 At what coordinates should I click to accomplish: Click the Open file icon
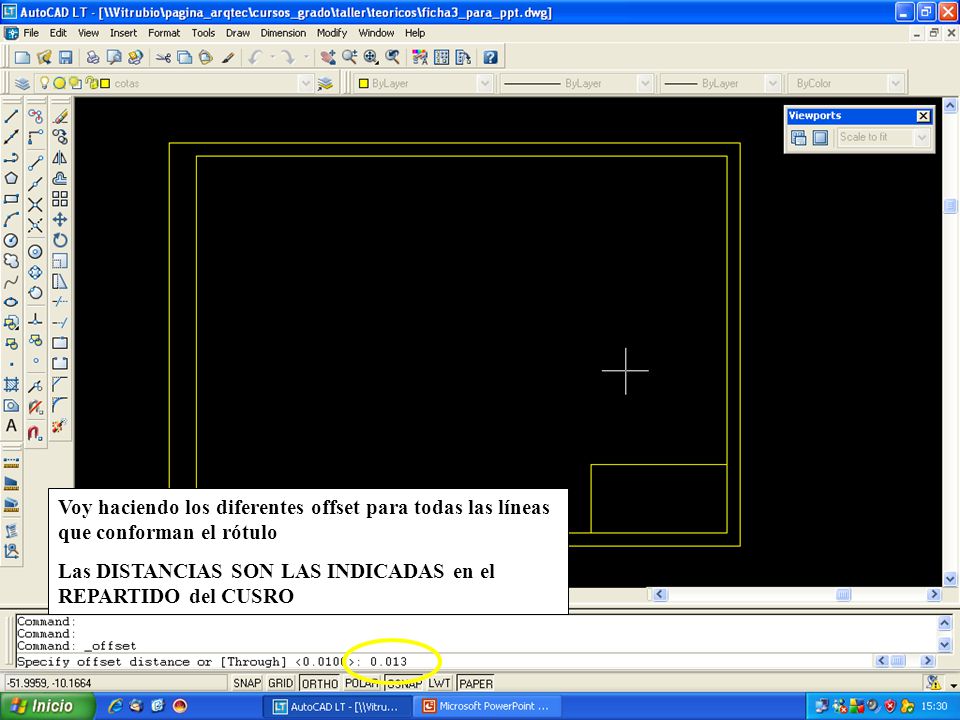[44, 58]
